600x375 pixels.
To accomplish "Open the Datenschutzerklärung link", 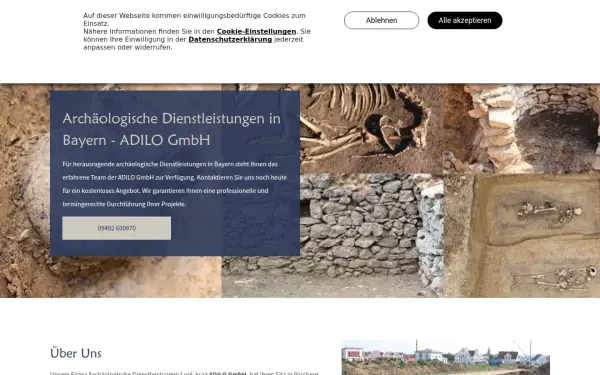I will tap(230, 39).
